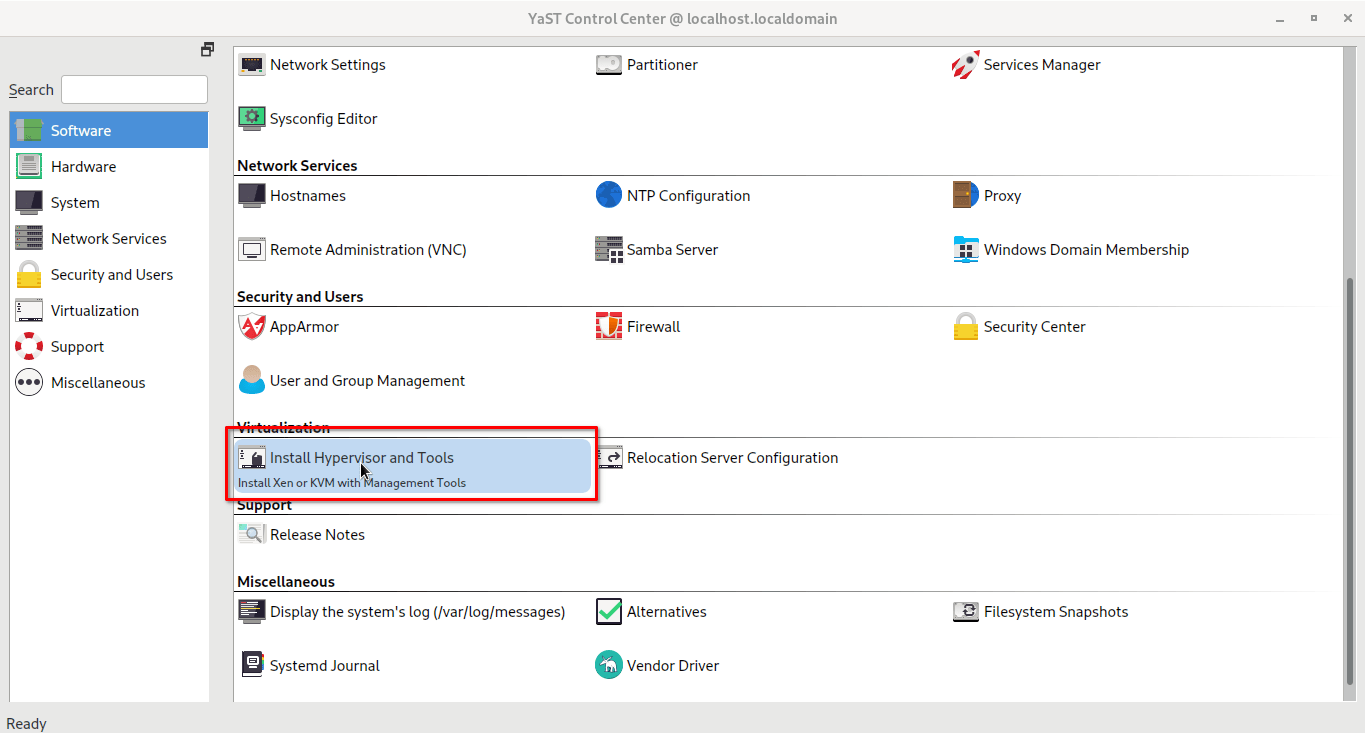Open Release Notes icon

click(x=252, y=535)
